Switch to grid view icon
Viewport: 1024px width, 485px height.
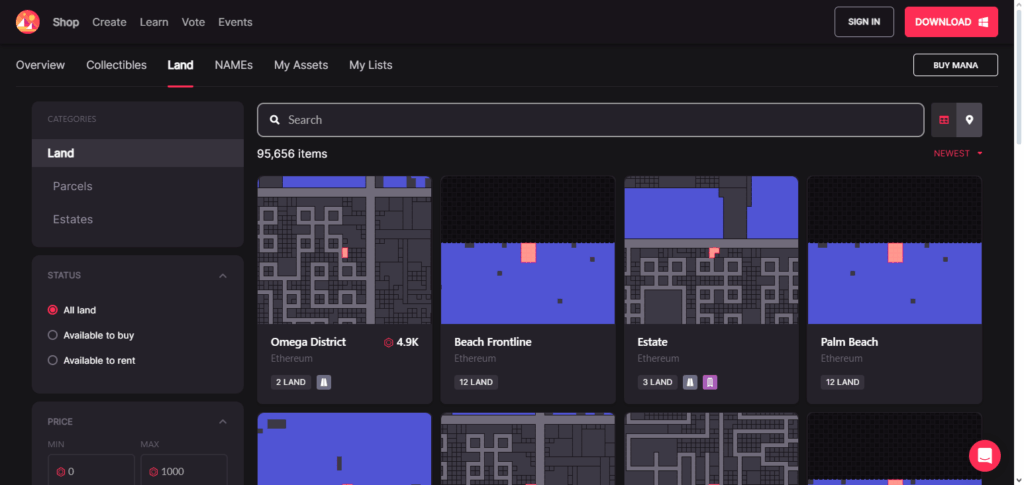pyautogui.click(x=944, y=120)
